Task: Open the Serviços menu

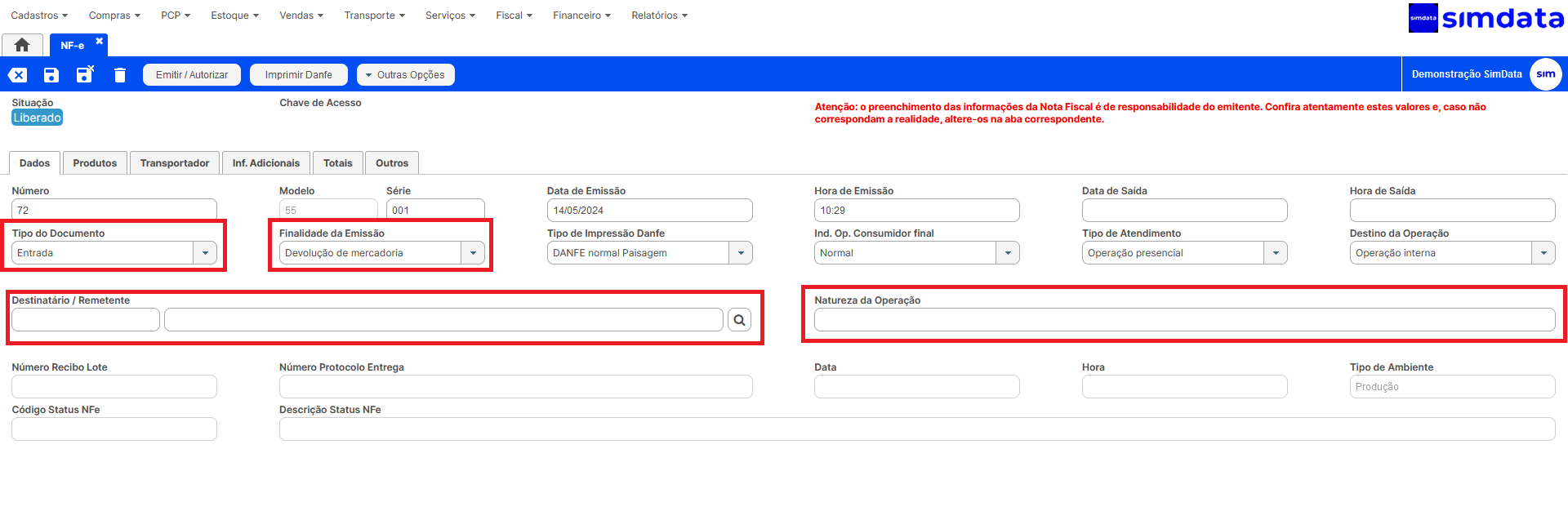Action: click(450, 16)
